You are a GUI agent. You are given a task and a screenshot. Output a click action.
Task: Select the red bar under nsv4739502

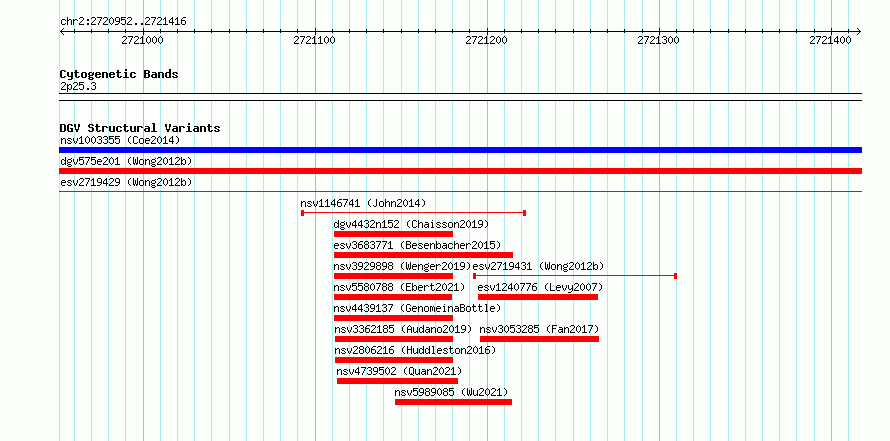coord(397,381)
